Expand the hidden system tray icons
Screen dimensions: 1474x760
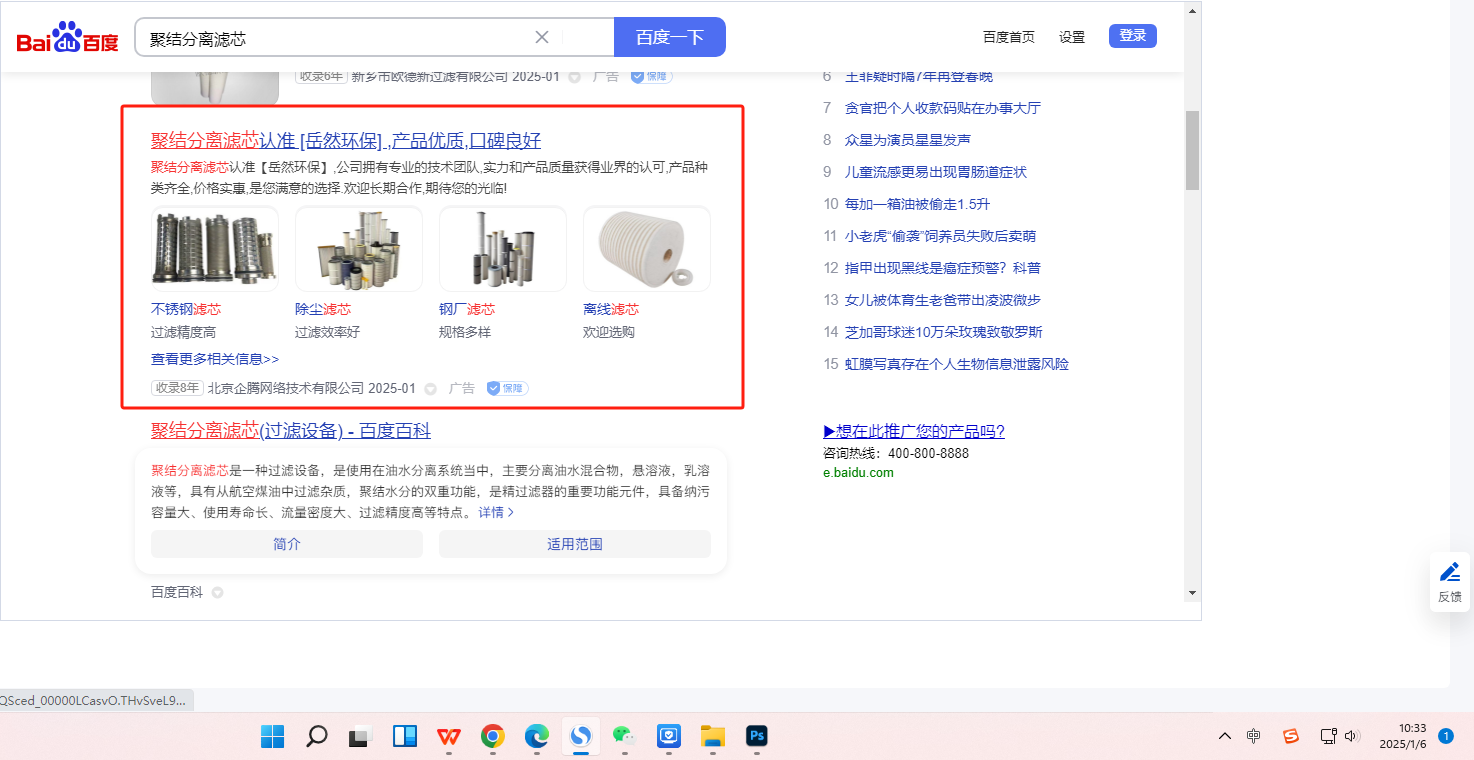pyautogui.click(x=1224, y=736)
